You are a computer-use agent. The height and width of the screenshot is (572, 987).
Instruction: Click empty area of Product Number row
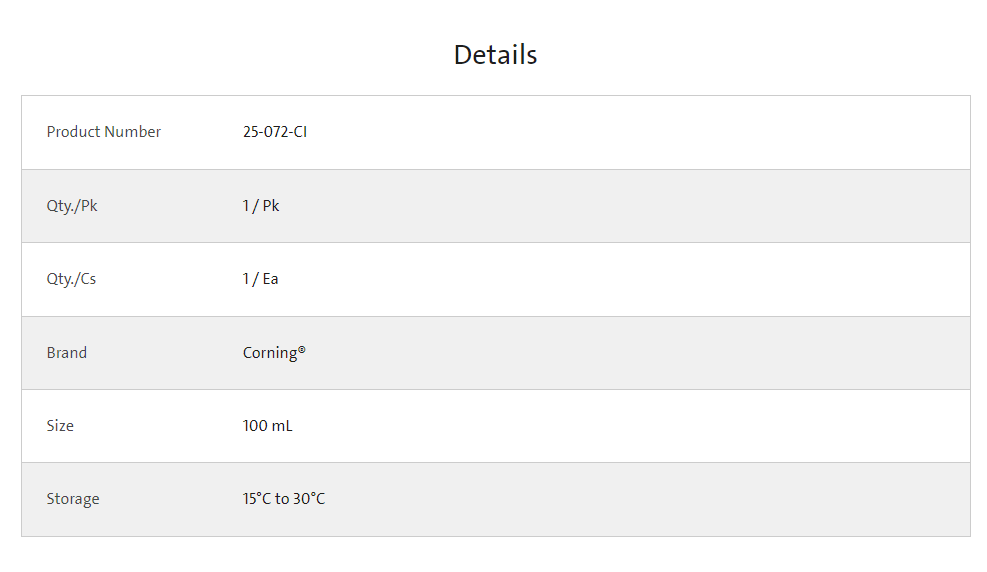click(x=629, y=132)
